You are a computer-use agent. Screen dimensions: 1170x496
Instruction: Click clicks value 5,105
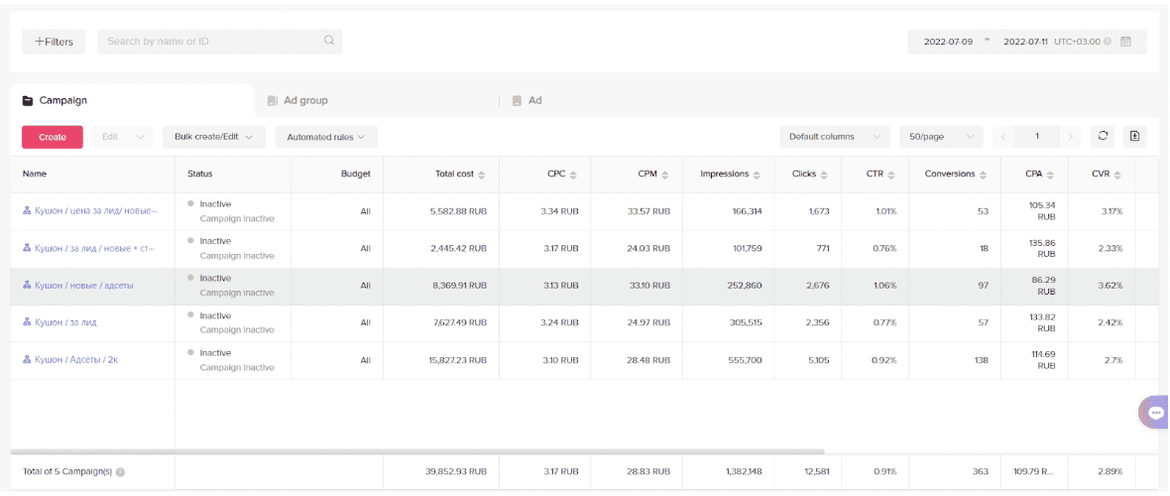tap(819, 360)
